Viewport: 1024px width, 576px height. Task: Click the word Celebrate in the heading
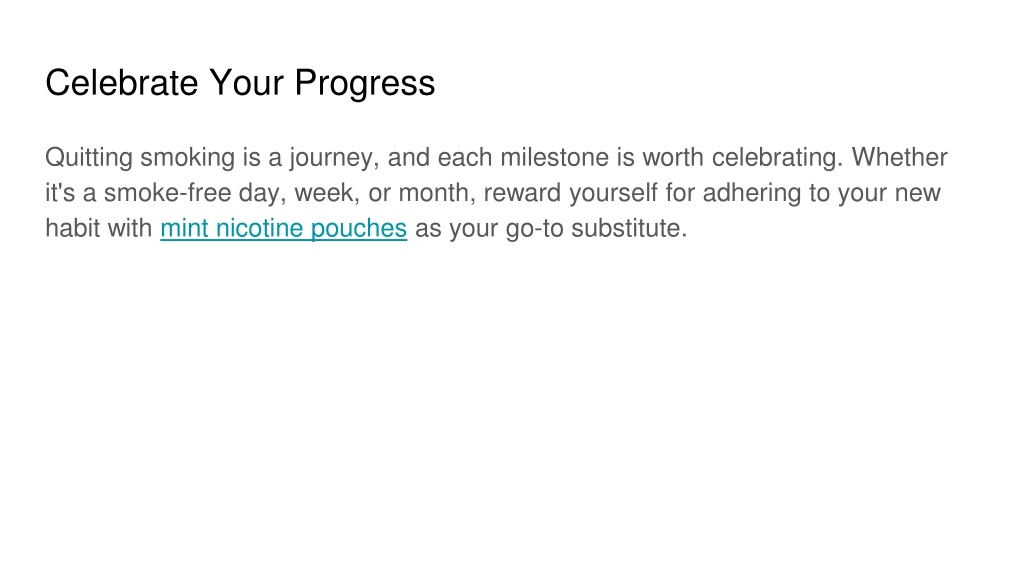[121, 83]
